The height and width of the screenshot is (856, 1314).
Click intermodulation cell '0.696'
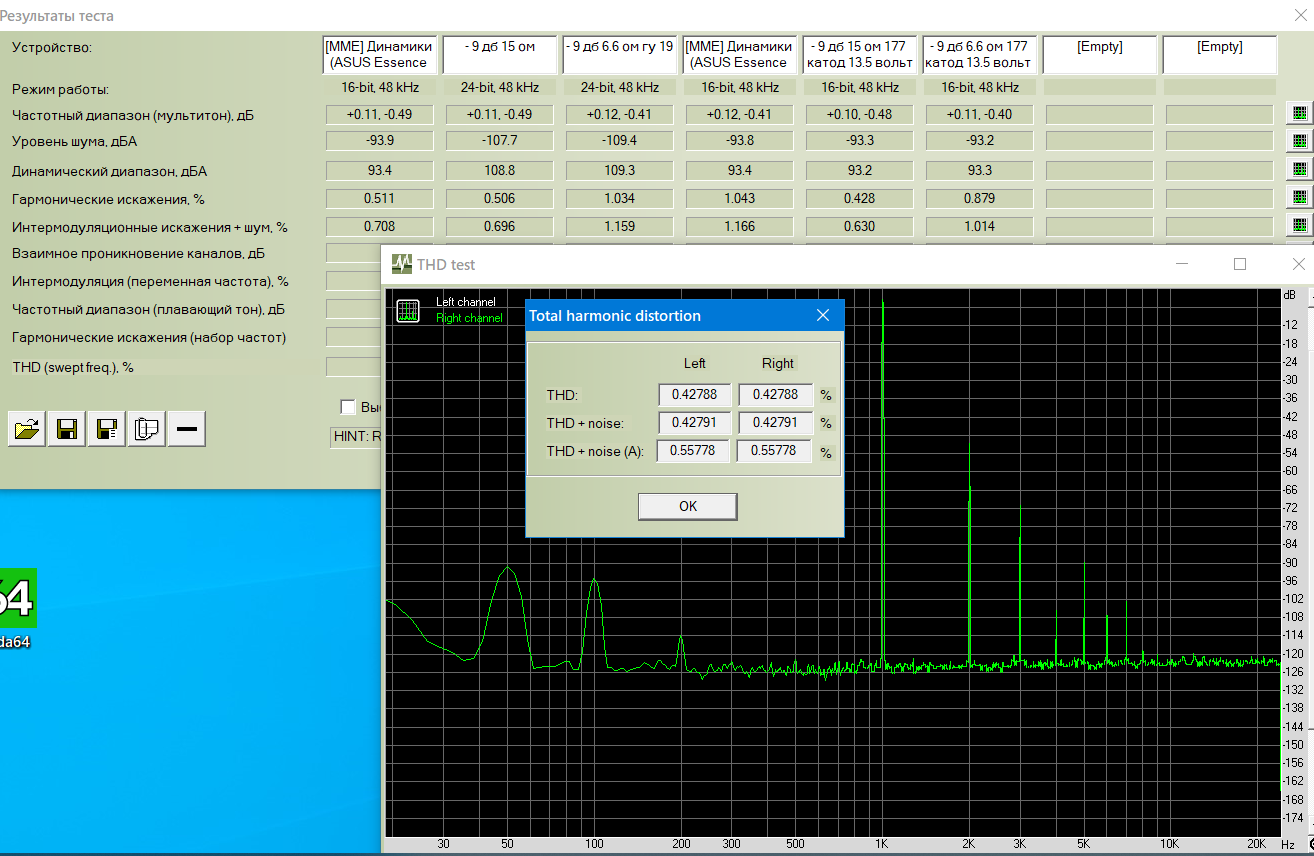500,226
